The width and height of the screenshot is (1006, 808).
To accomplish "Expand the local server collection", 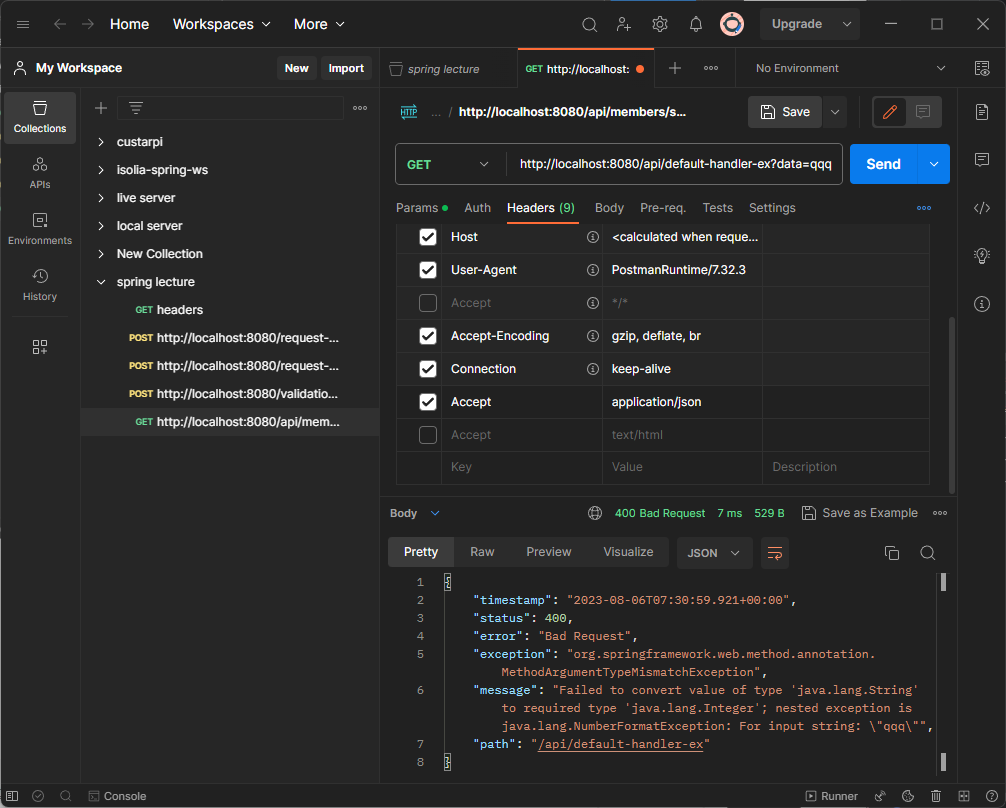I will [x=101, y=226].
